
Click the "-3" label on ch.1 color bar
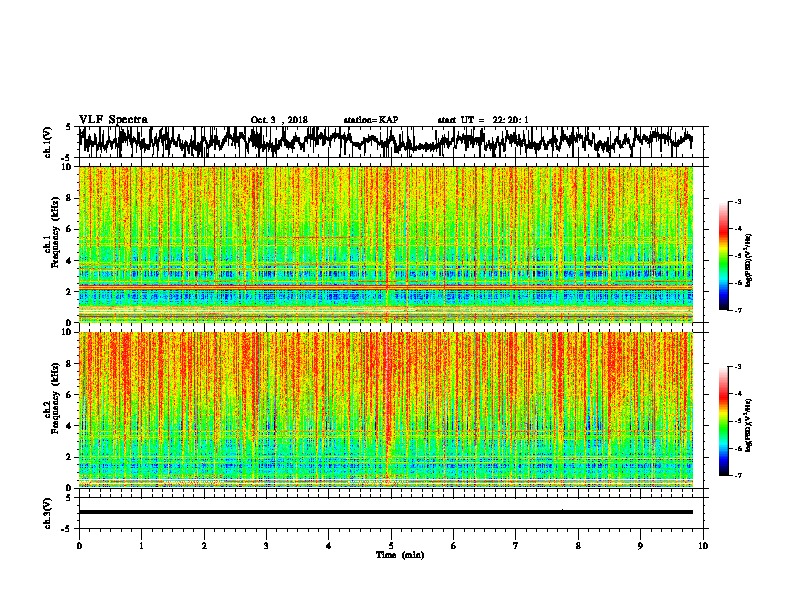738,202
